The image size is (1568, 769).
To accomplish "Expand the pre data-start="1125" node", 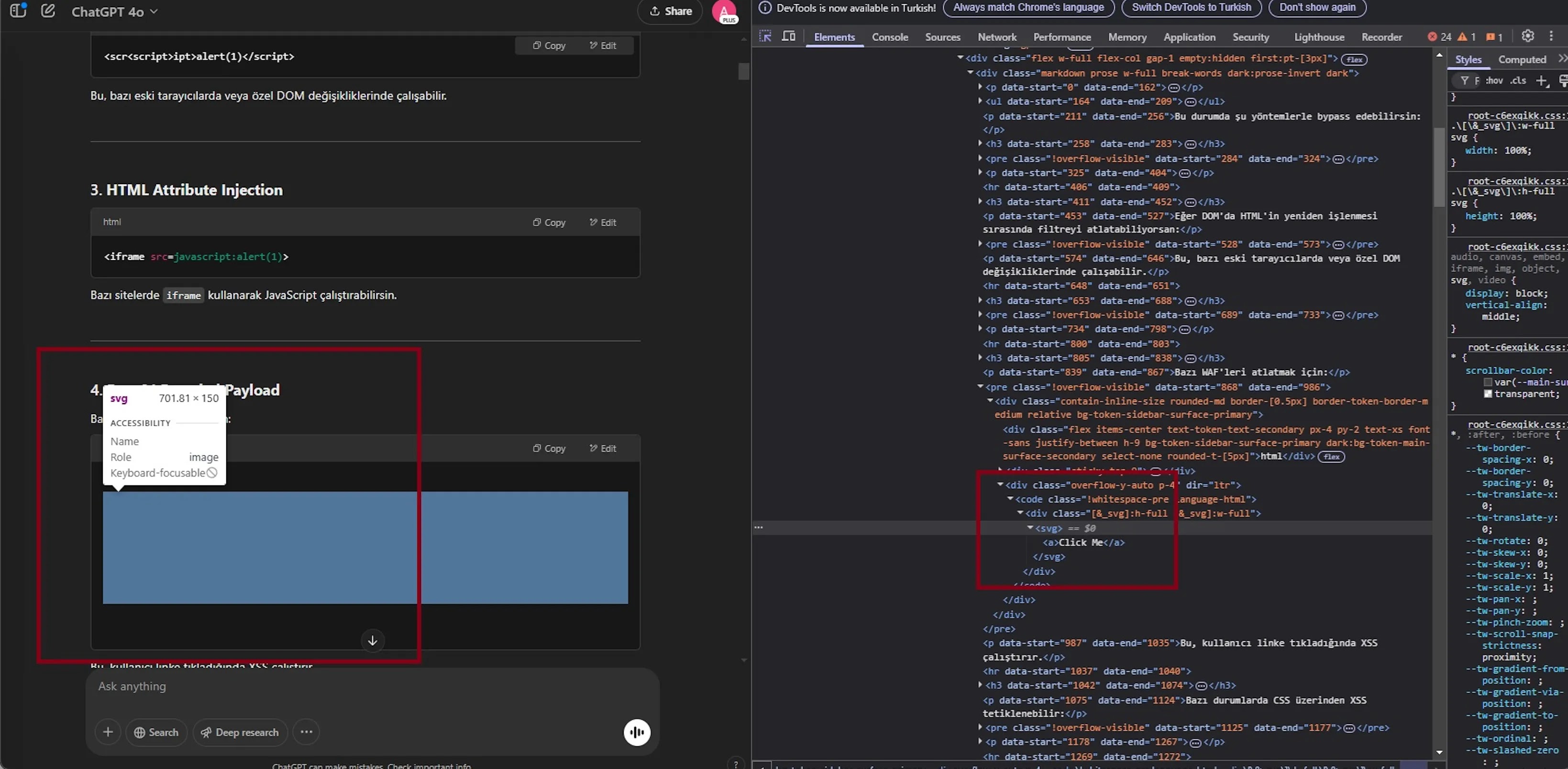I will coord(980,727).
